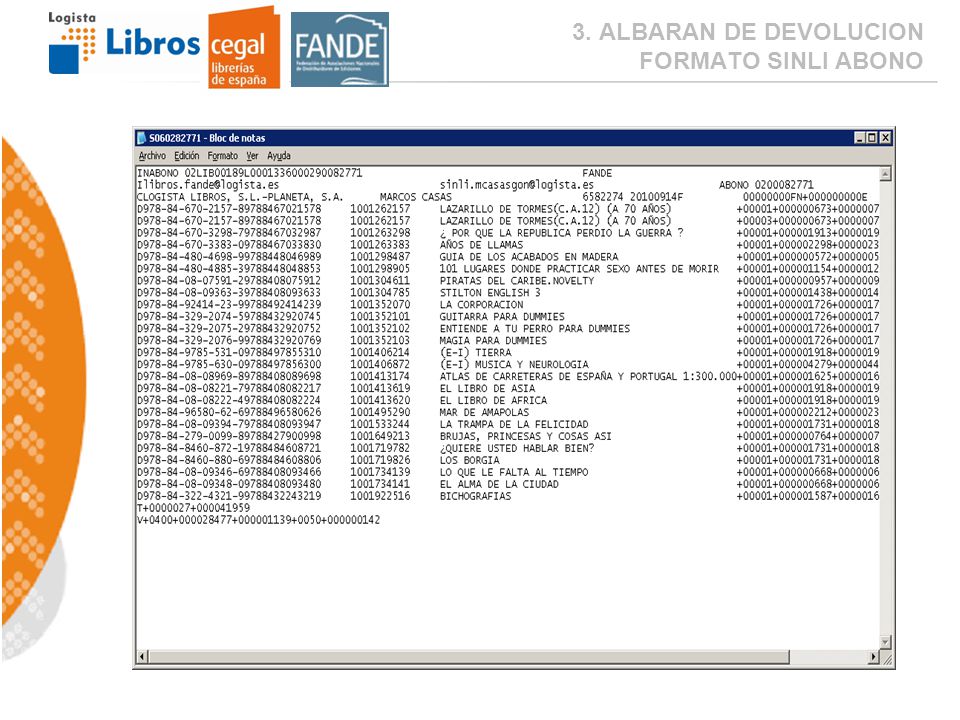
Task: Click the title GUITARRA PARA DUMMIES
Action: [x=502, y=317]
